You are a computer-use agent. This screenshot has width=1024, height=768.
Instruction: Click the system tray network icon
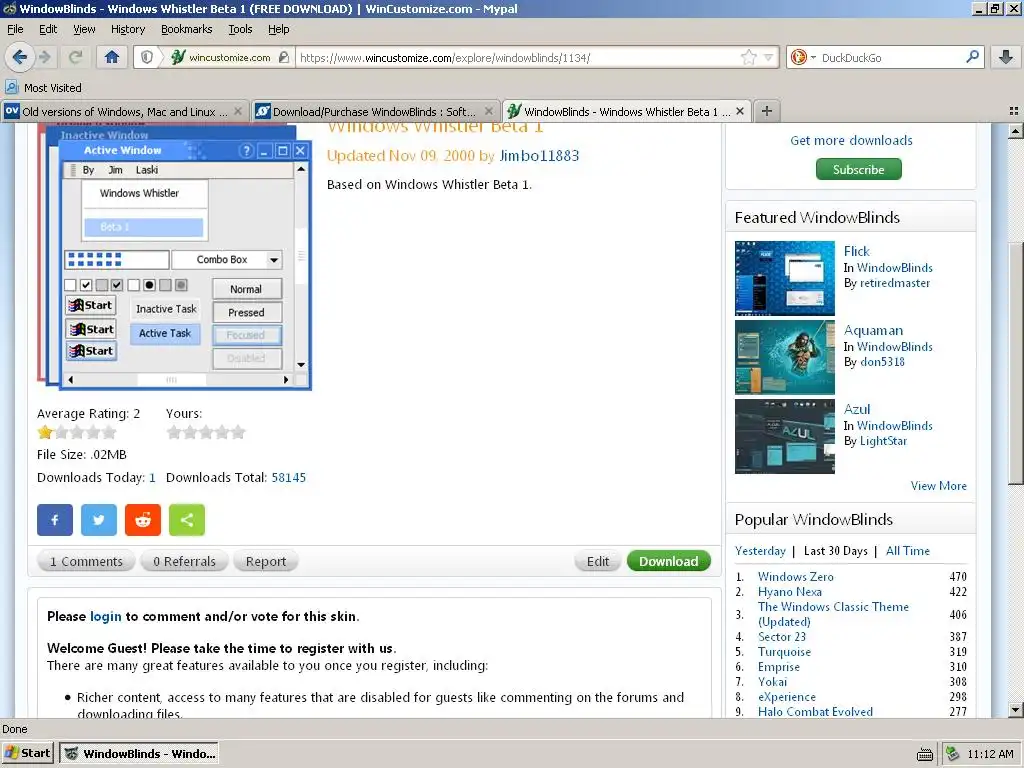coord(952,754)
